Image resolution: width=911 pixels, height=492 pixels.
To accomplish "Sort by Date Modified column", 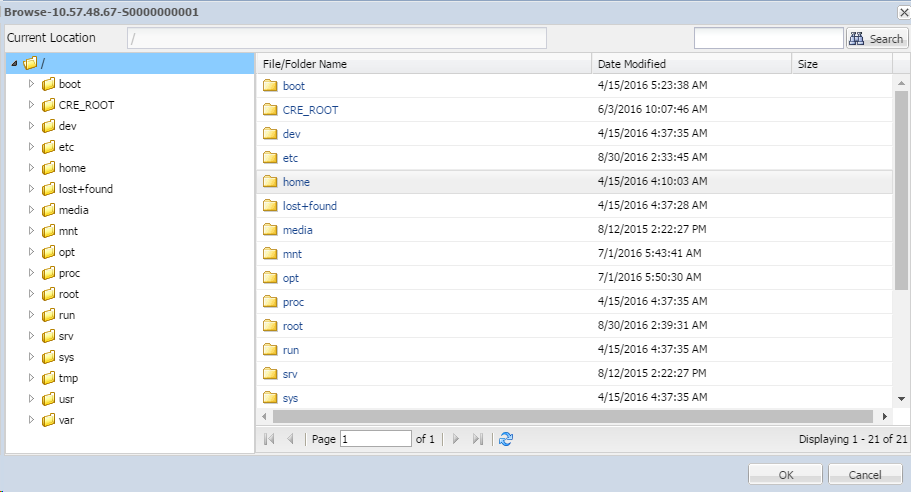I will coord(691,64).
